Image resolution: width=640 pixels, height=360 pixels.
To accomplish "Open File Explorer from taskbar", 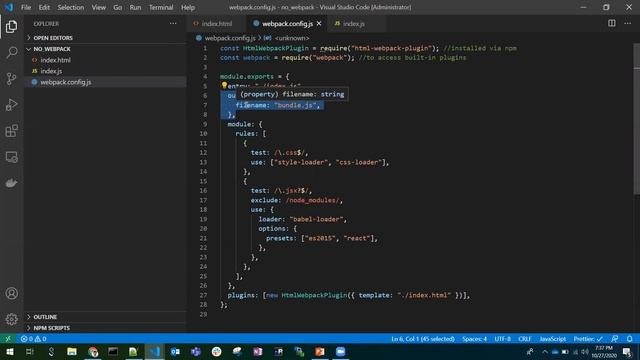I will tap(72, 351).
